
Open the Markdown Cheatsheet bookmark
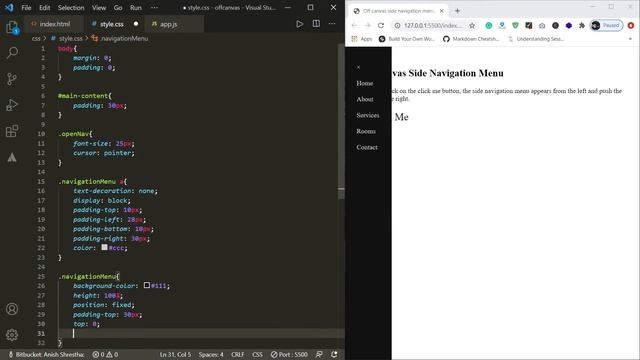tap(471, 39)
